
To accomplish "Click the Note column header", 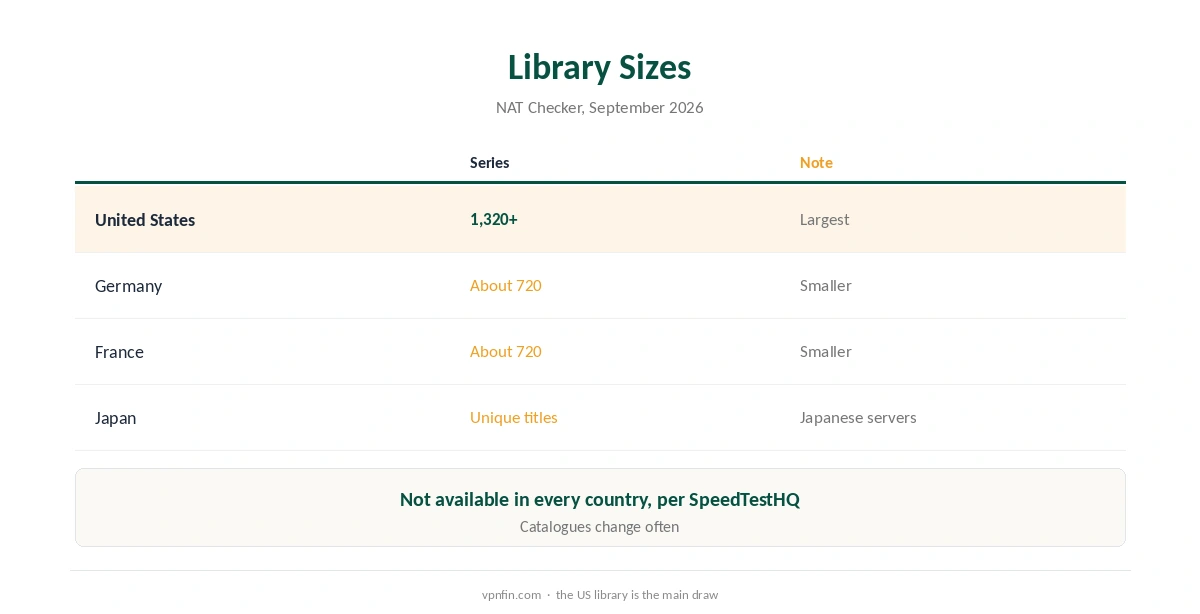I will 816,162.
